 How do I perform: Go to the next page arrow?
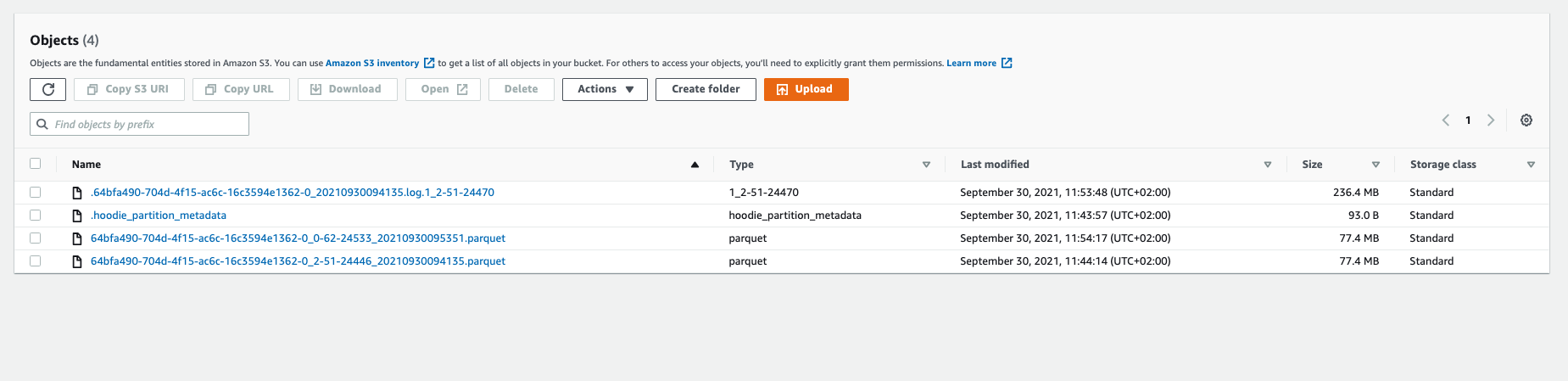(1491, 120)
